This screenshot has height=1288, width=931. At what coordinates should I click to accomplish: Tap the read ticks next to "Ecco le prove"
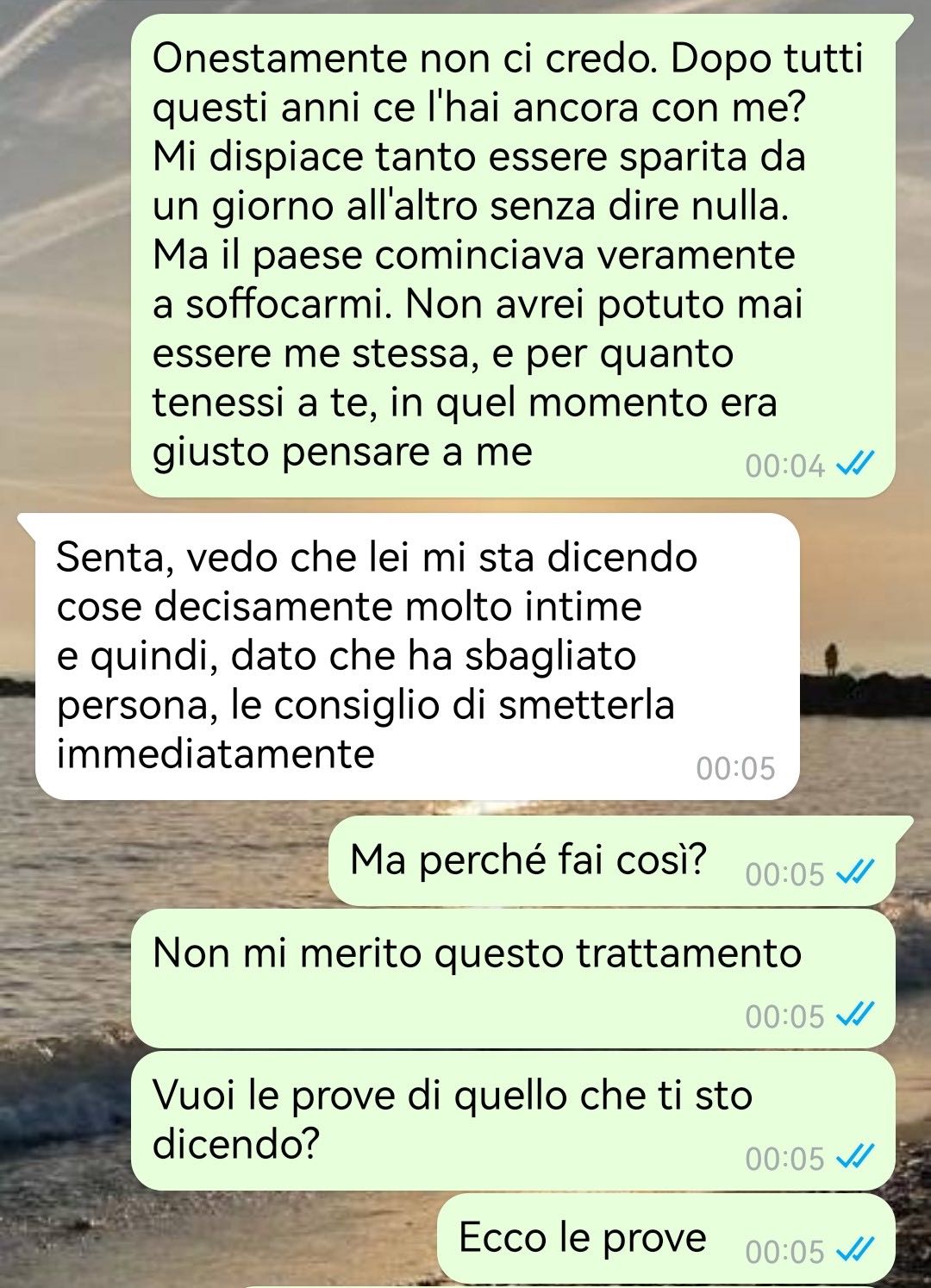855,1251
